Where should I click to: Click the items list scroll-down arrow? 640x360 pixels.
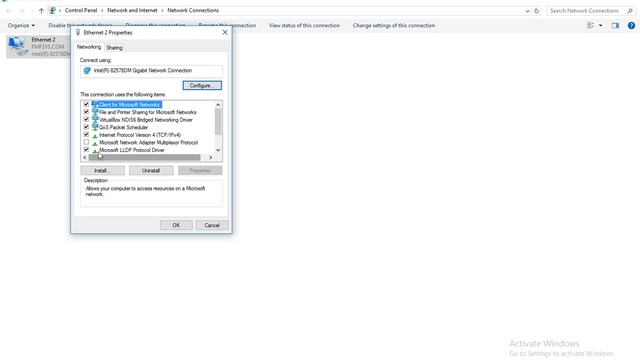(218, 150)
